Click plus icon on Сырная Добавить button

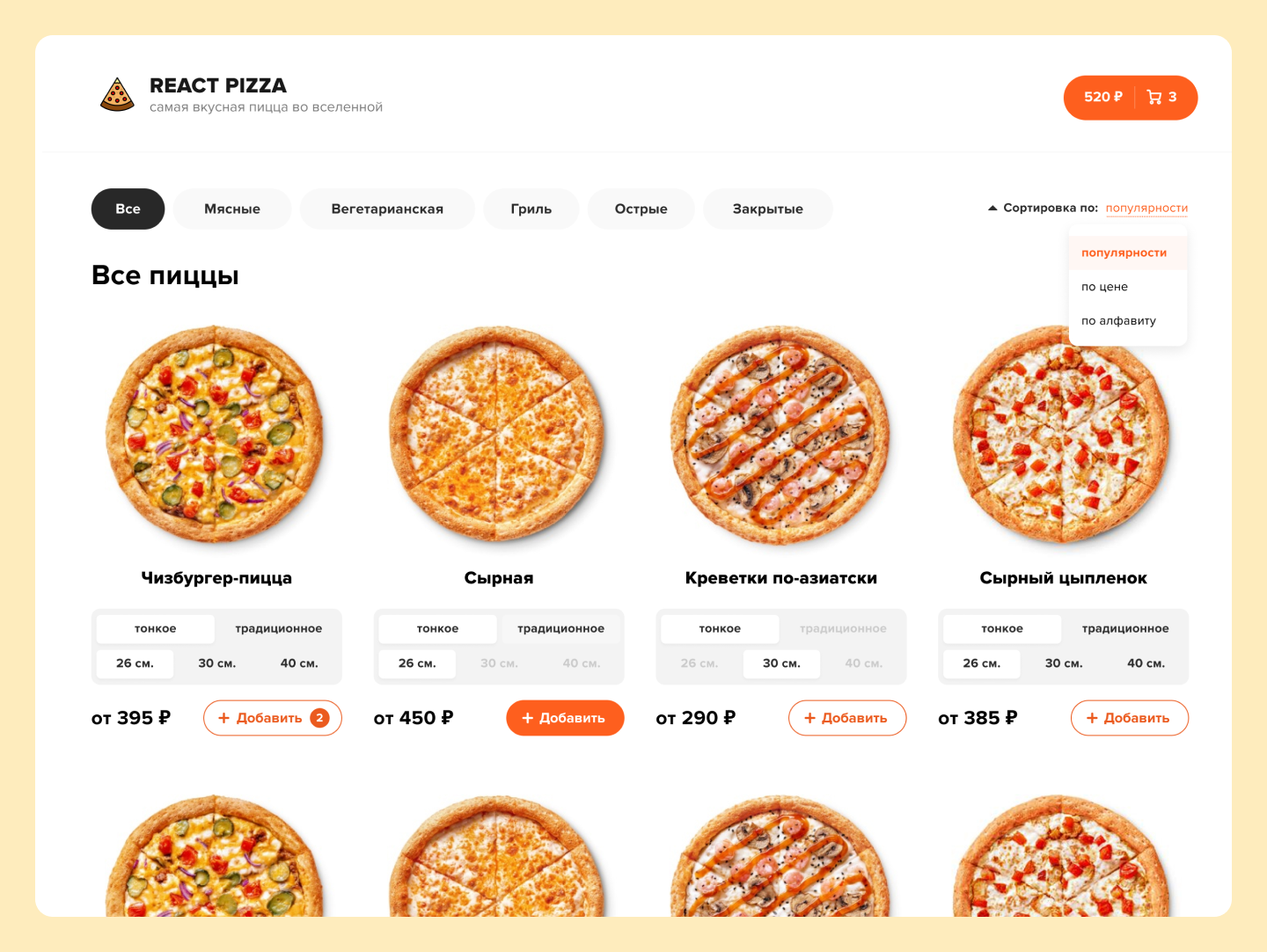[x=528, y=718]
